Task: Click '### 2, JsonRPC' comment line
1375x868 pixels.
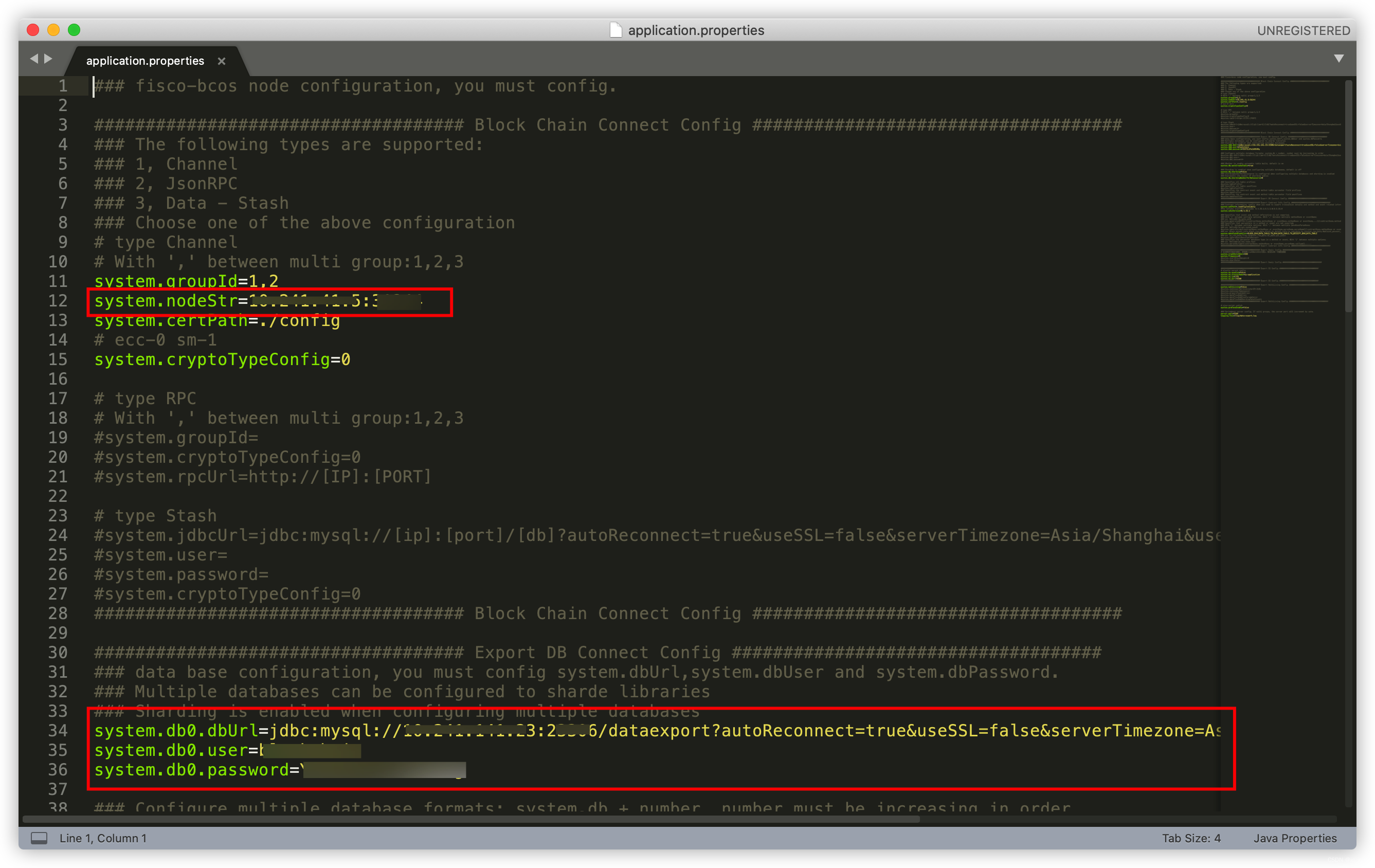Action: 166,184
